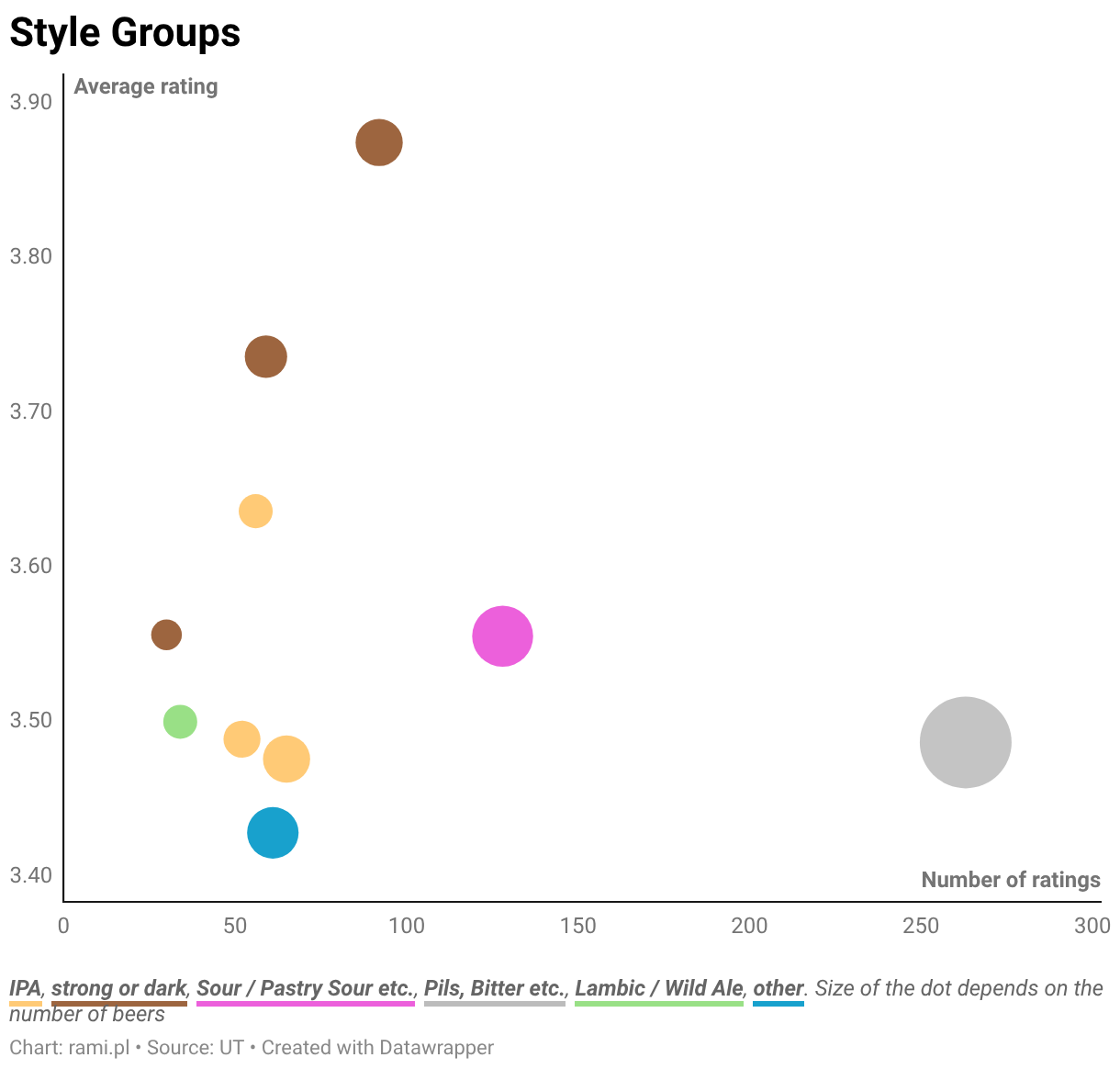This screenshot has height=1069, width=1120.
Task: Select the pink Sour / Pastry Sour bubble
Action: (x=502, y=636)
